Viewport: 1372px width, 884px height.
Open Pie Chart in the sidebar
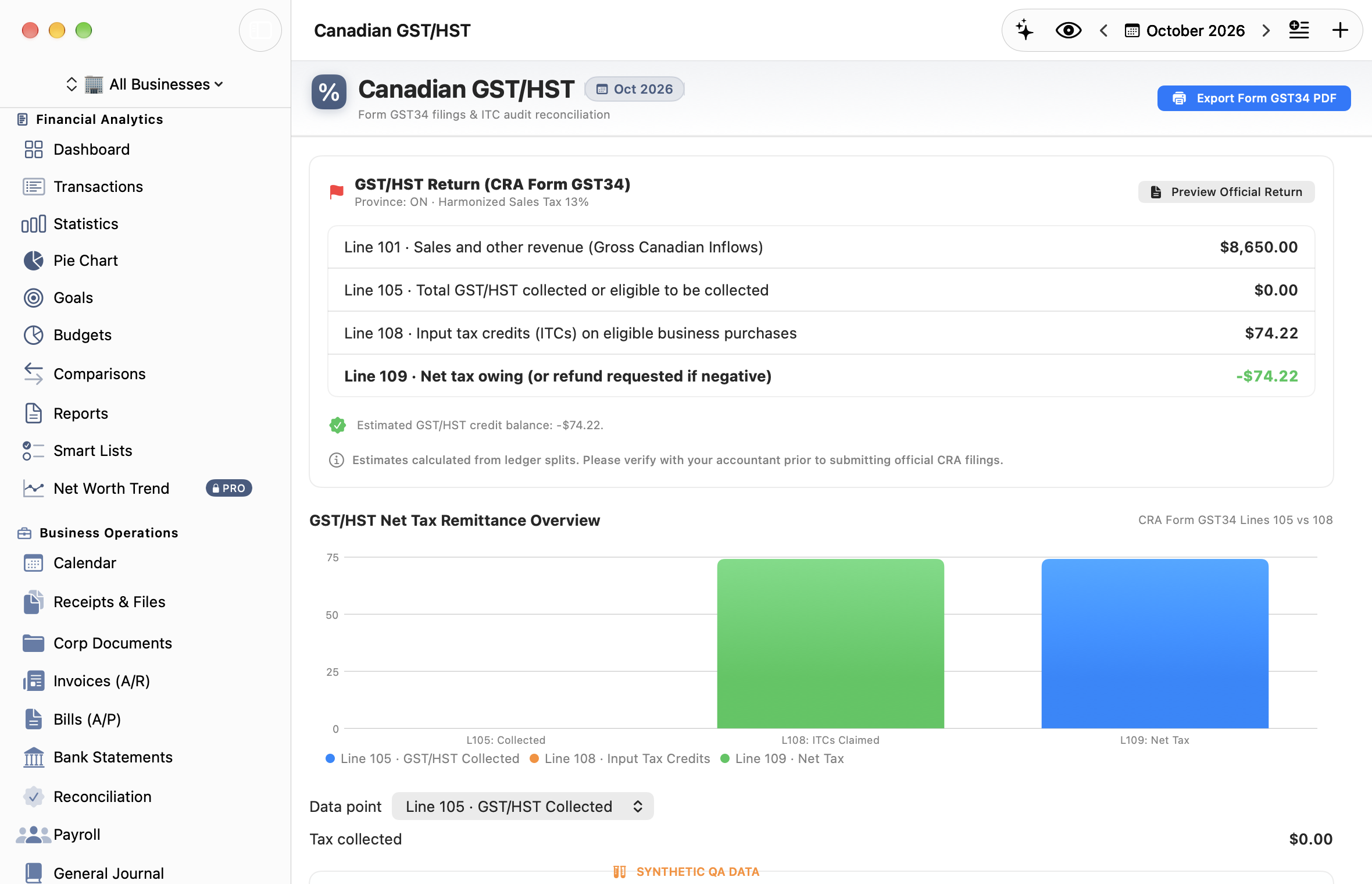[x=85, y=261]
